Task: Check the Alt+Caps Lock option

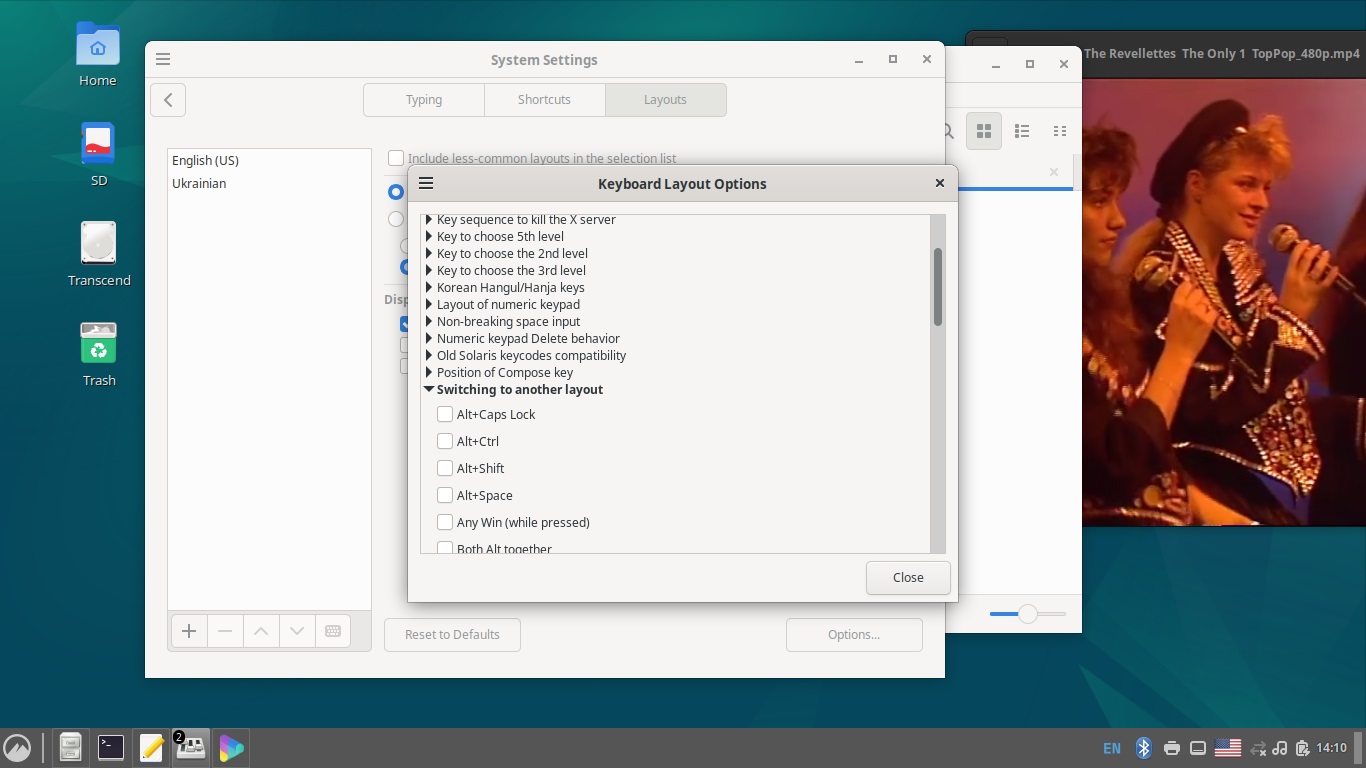Action: click(x=445, y=414)
